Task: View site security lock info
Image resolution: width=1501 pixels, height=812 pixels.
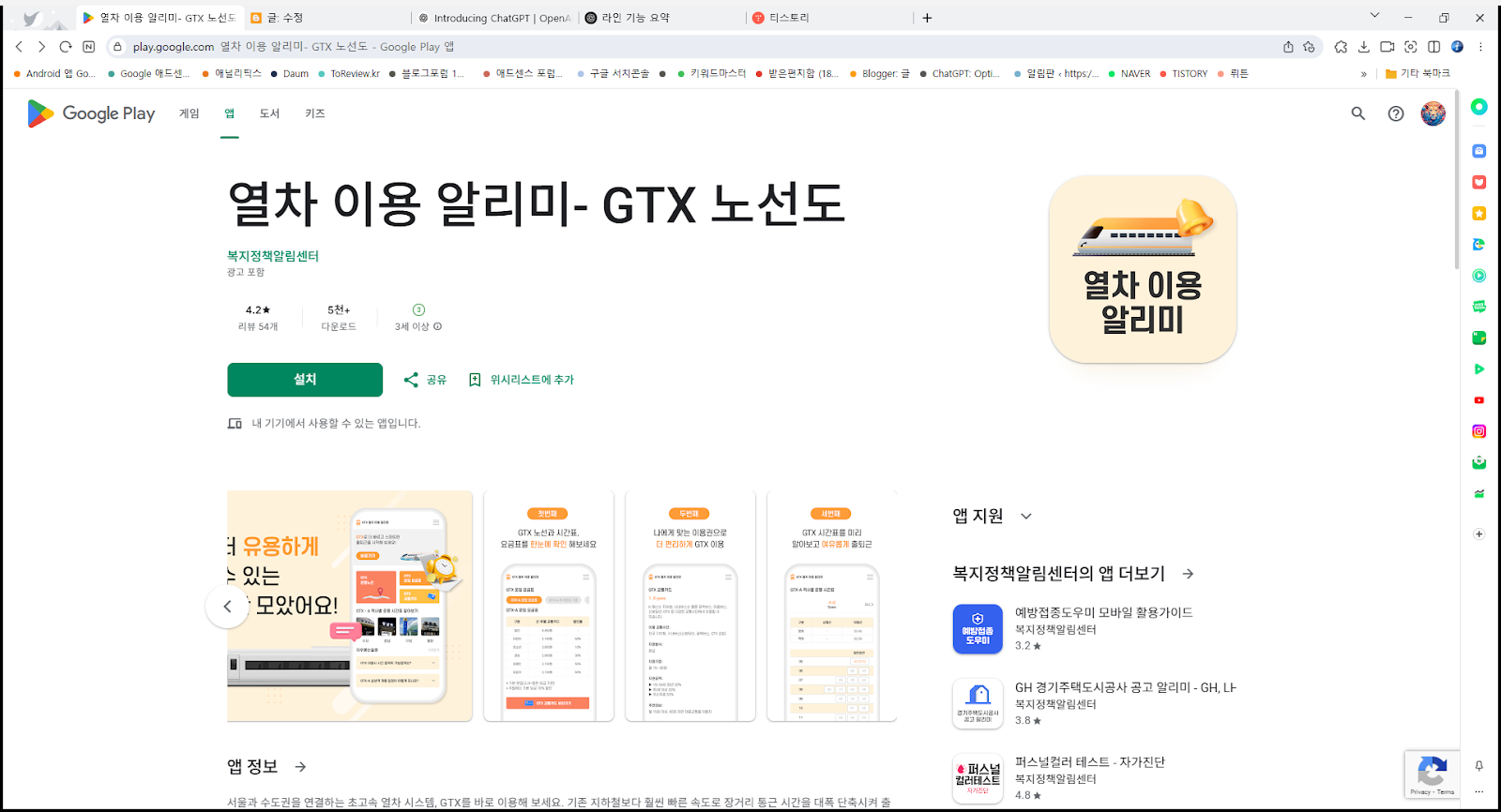Action: 117,46
